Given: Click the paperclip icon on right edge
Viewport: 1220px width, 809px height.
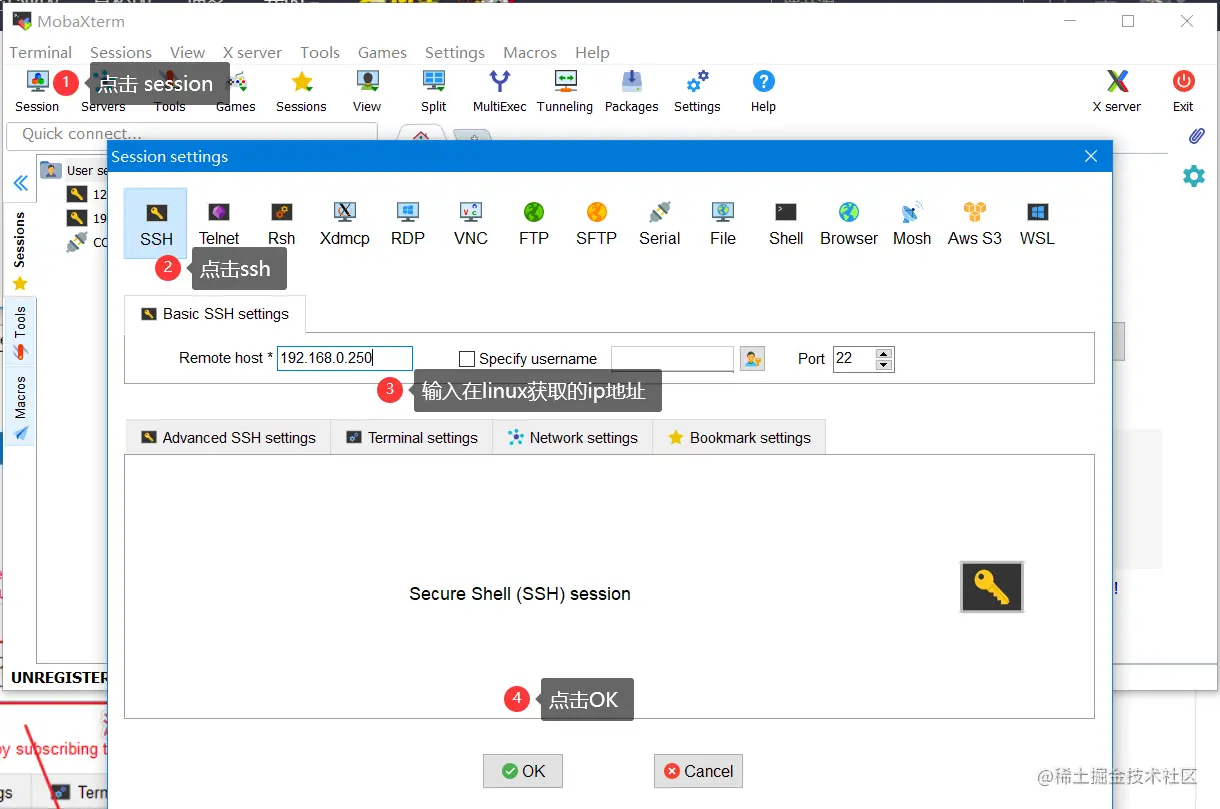Looking at the screenshot, I should (x=1196, y=136).
